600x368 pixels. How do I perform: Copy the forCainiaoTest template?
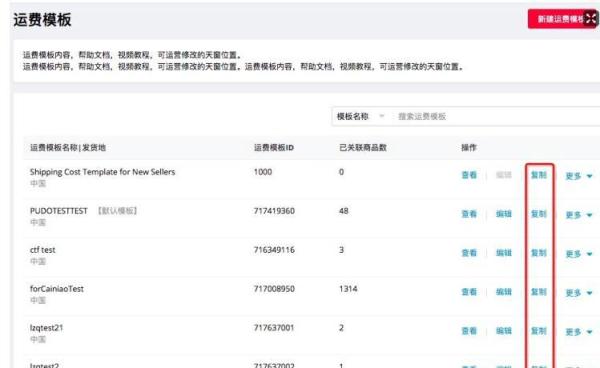click(539, 292)
